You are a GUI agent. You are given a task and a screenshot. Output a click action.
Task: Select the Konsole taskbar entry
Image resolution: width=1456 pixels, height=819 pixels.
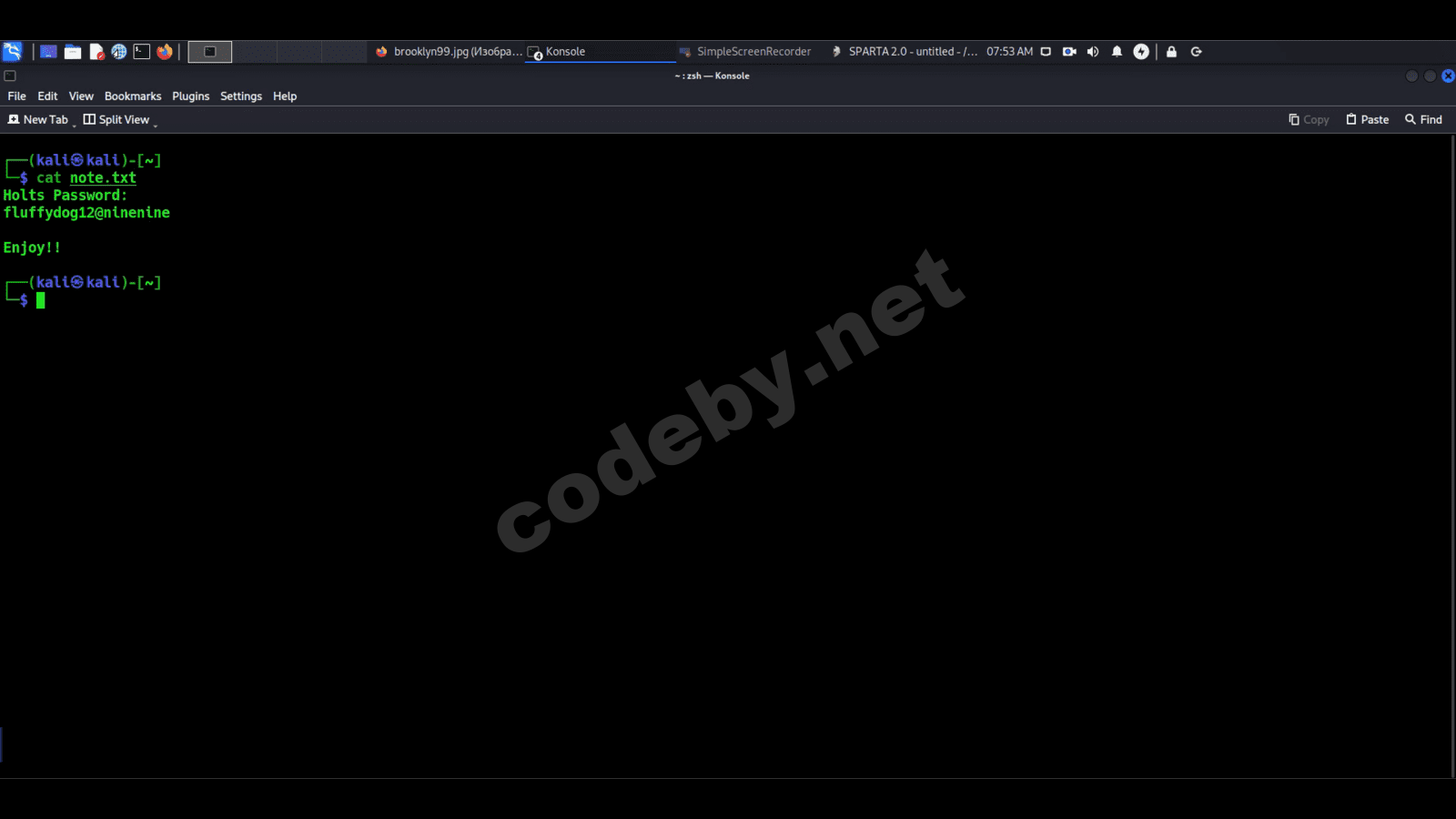click(x=600, y=52)
